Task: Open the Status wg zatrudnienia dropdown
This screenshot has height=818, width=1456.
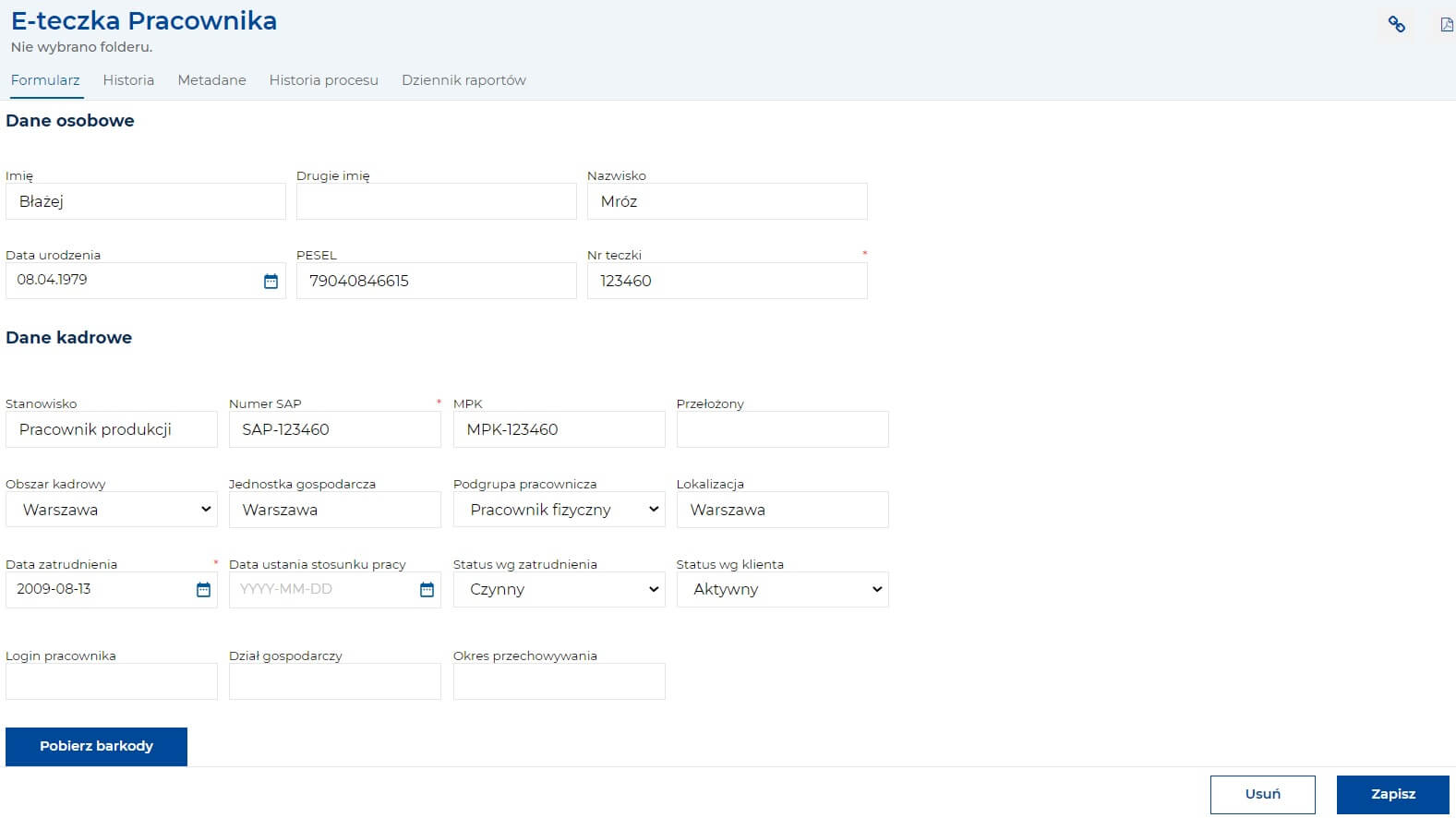Action: coord(559,589)
